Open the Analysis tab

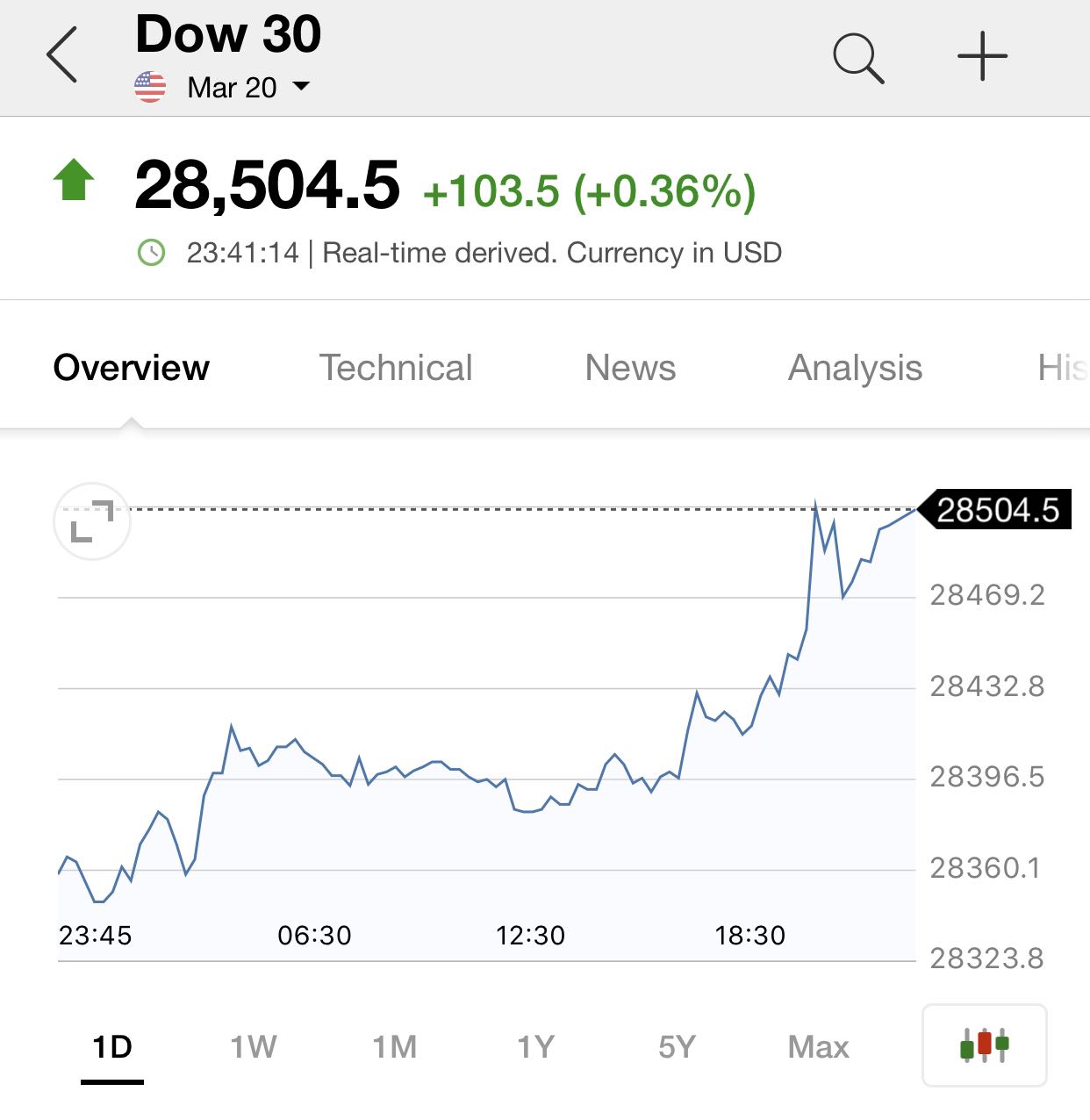855,368
